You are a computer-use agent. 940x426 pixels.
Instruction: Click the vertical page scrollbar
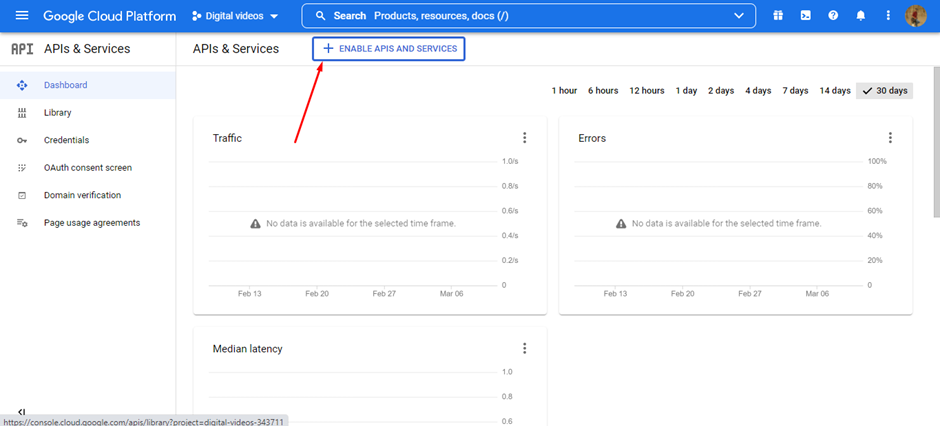[936, 141]
